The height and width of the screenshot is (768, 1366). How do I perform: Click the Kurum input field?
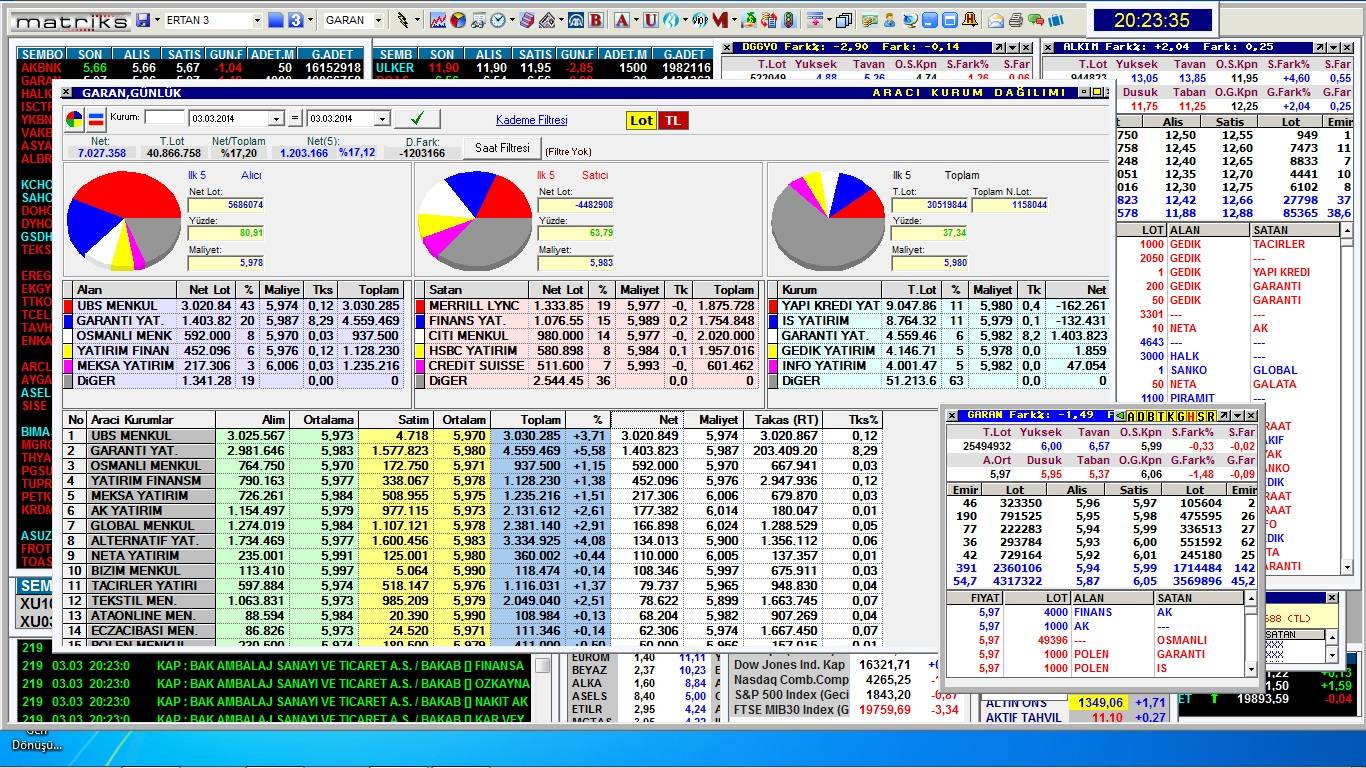(165, 118)
